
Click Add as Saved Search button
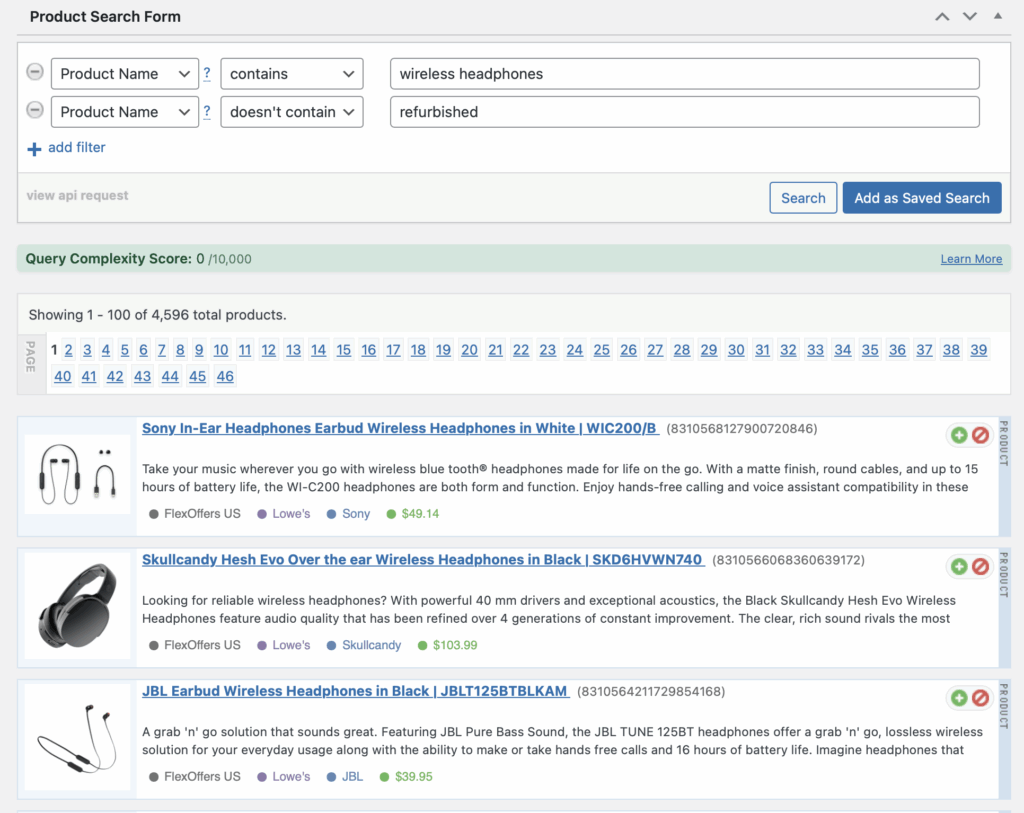921,198
